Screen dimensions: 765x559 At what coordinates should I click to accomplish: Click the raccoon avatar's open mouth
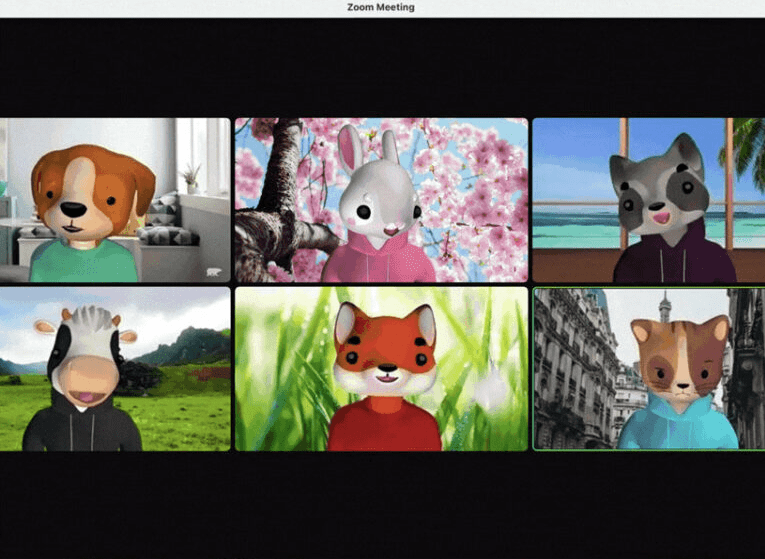point(662,217)
